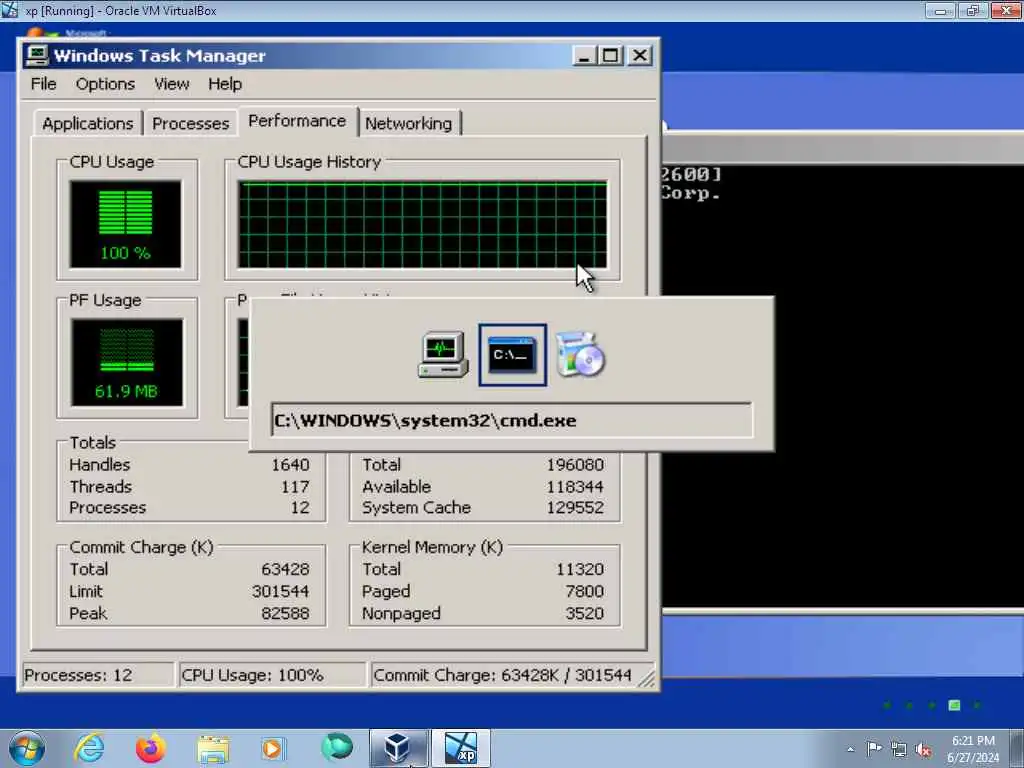Click VirtualBox window title icon
1024x768 pixels.
pos(10,10)
